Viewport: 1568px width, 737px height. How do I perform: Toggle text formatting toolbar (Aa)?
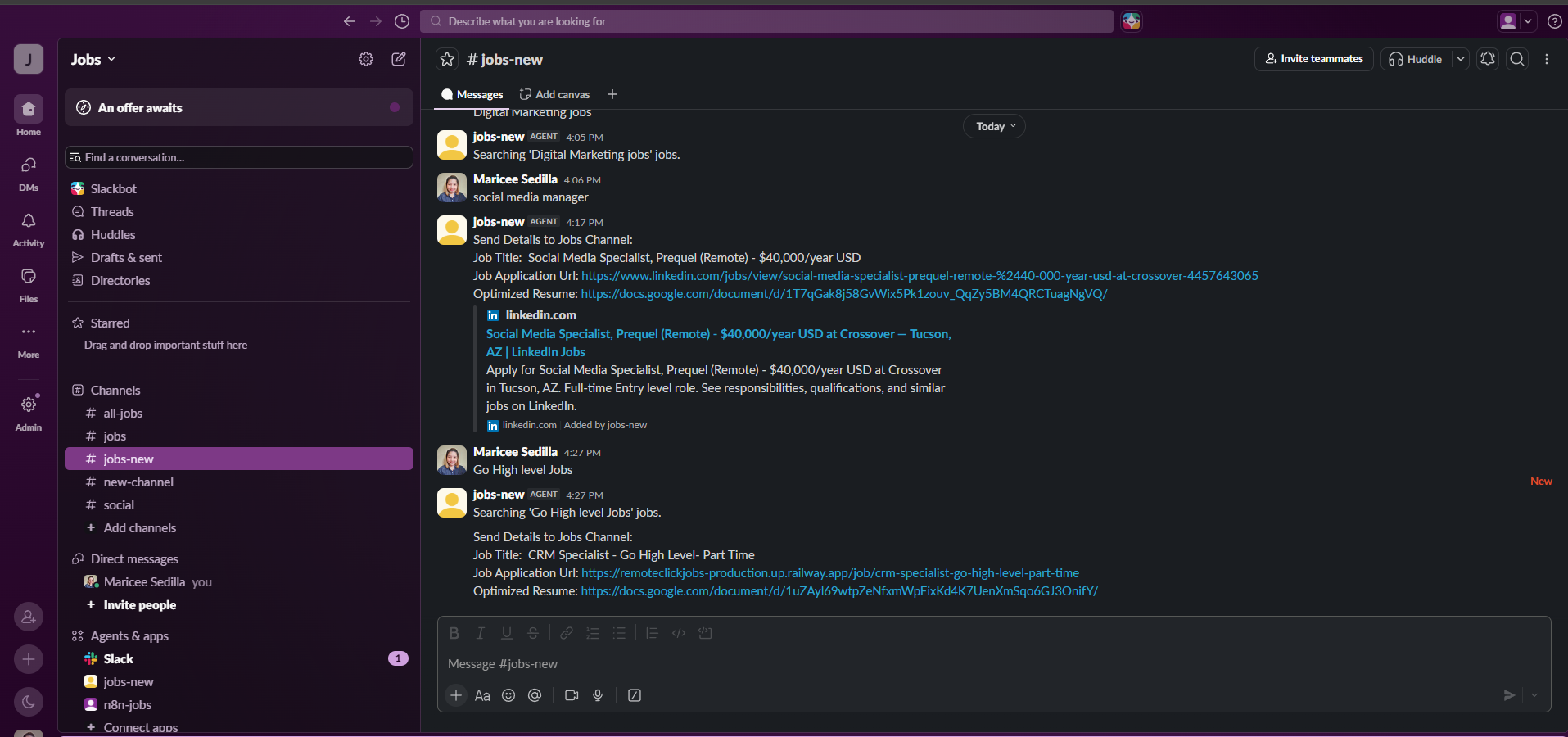tap(482, 695)
